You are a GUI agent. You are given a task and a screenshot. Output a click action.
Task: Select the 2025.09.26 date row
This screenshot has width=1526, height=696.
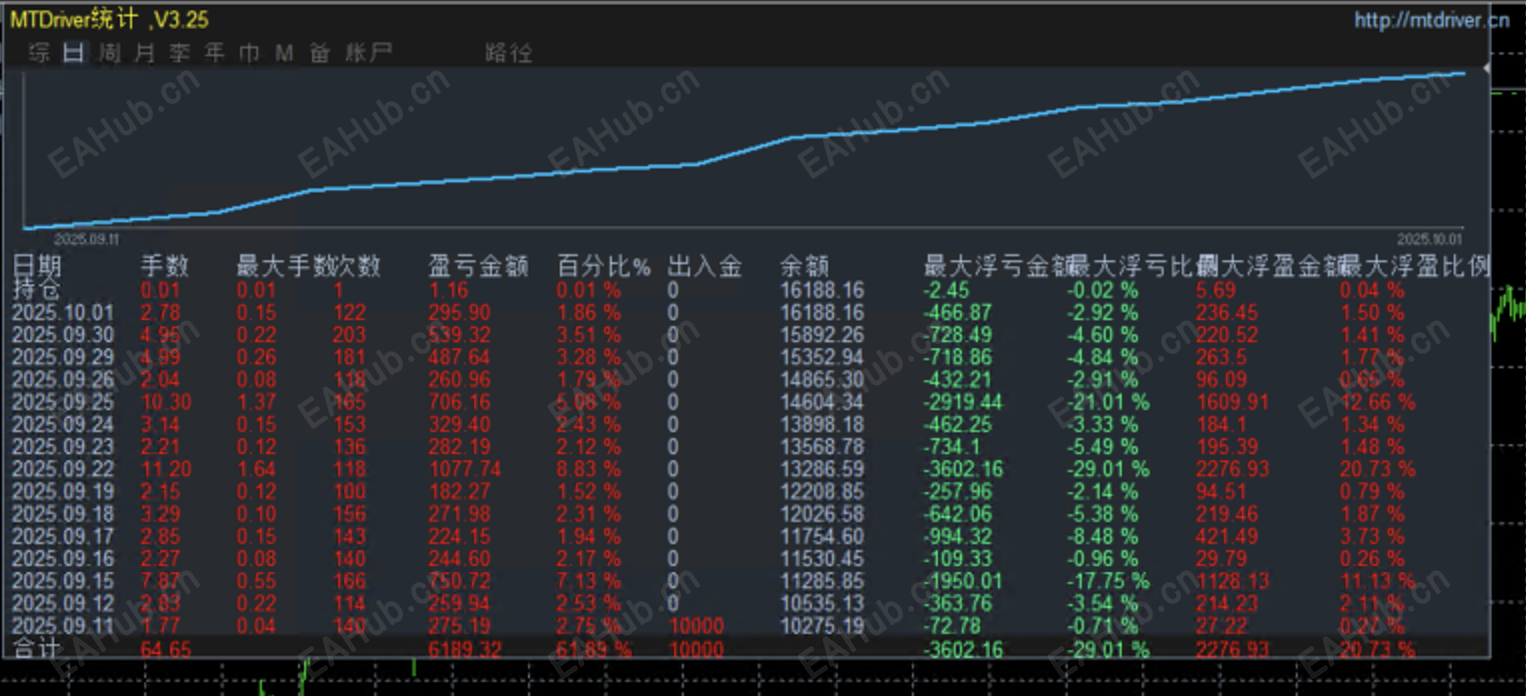62,380
